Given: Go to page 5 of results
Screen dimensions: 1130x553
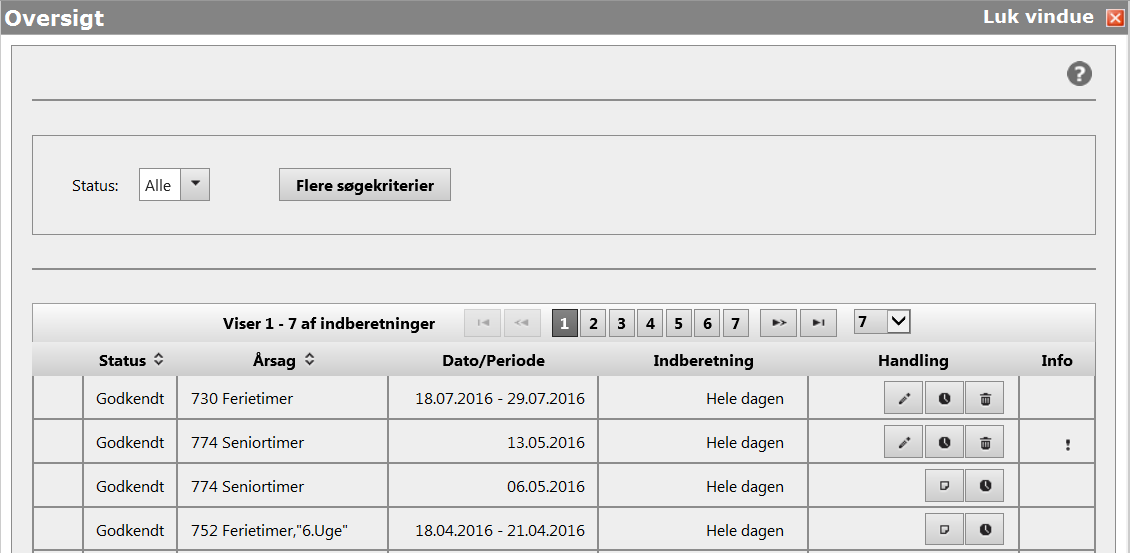Looking at the screenshot, I should [678, 323].
